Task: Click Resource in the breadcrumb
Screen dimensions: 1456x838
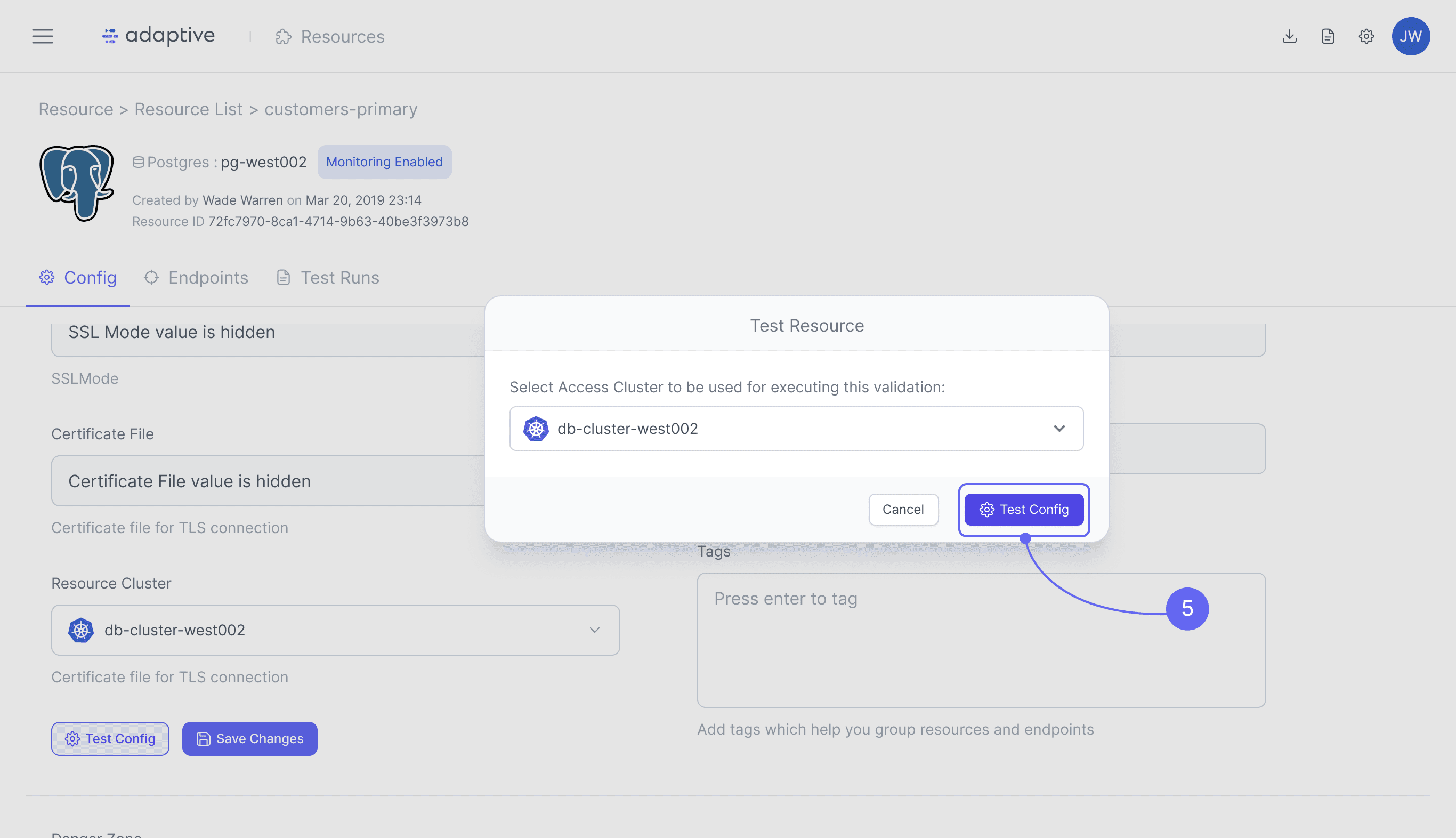Action: point(76,109)
